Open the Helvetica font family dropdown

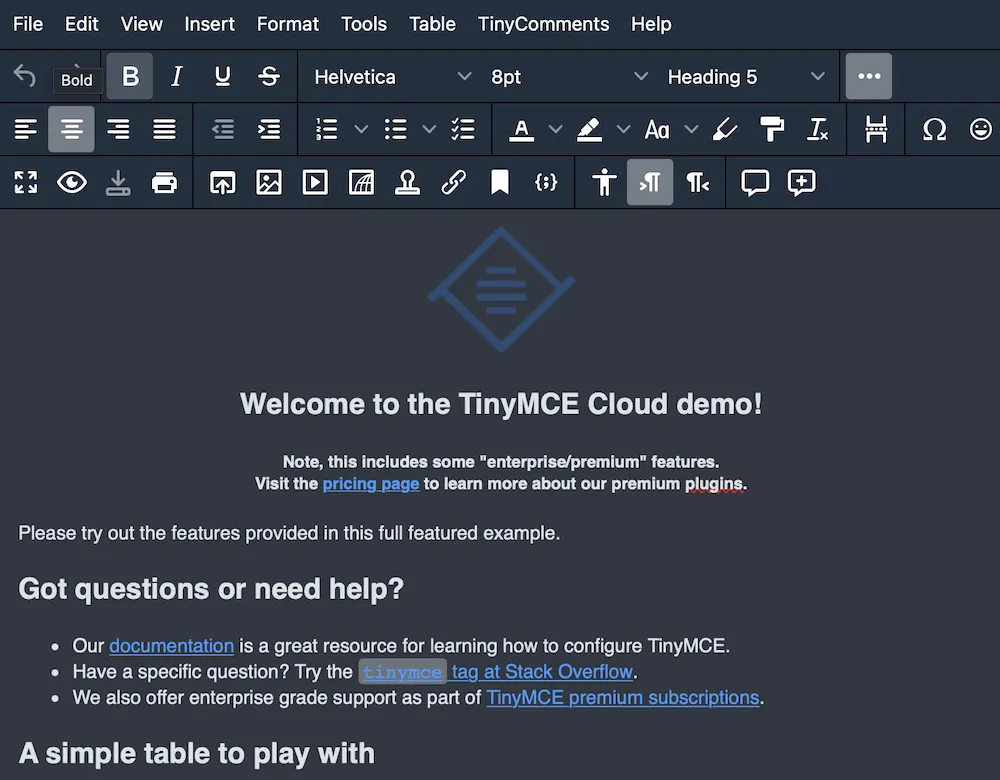pos(392,77)
